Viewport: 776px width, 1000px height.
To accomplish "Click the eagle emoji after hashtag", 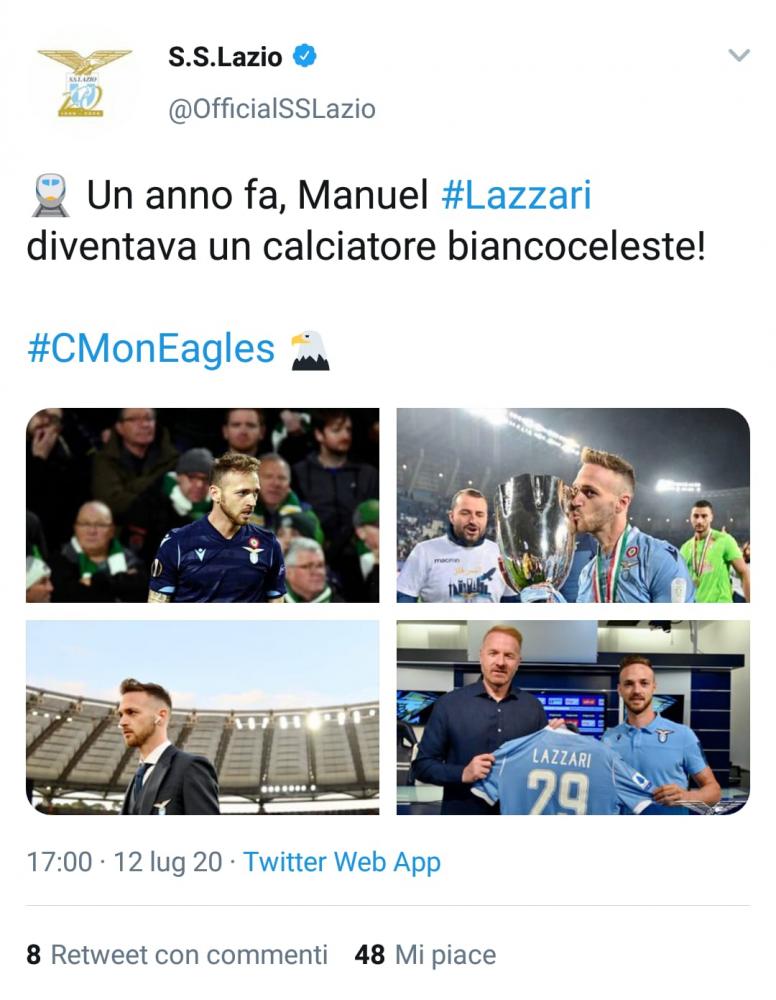I will 310,350.
